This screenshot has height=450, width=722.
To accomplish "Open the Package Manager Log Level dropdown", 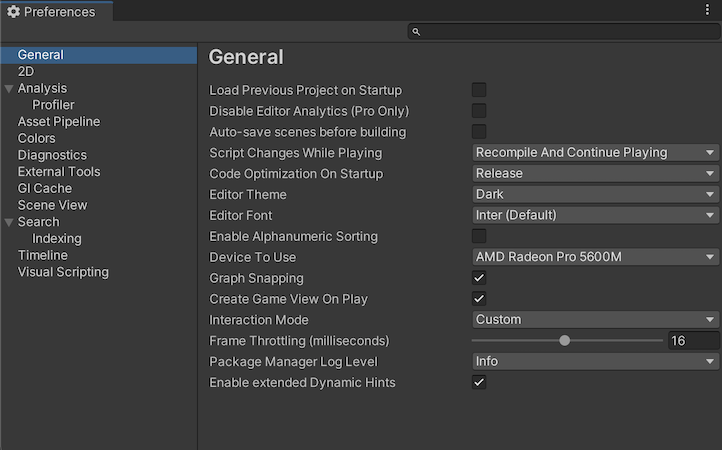I will tap(595, 362).
